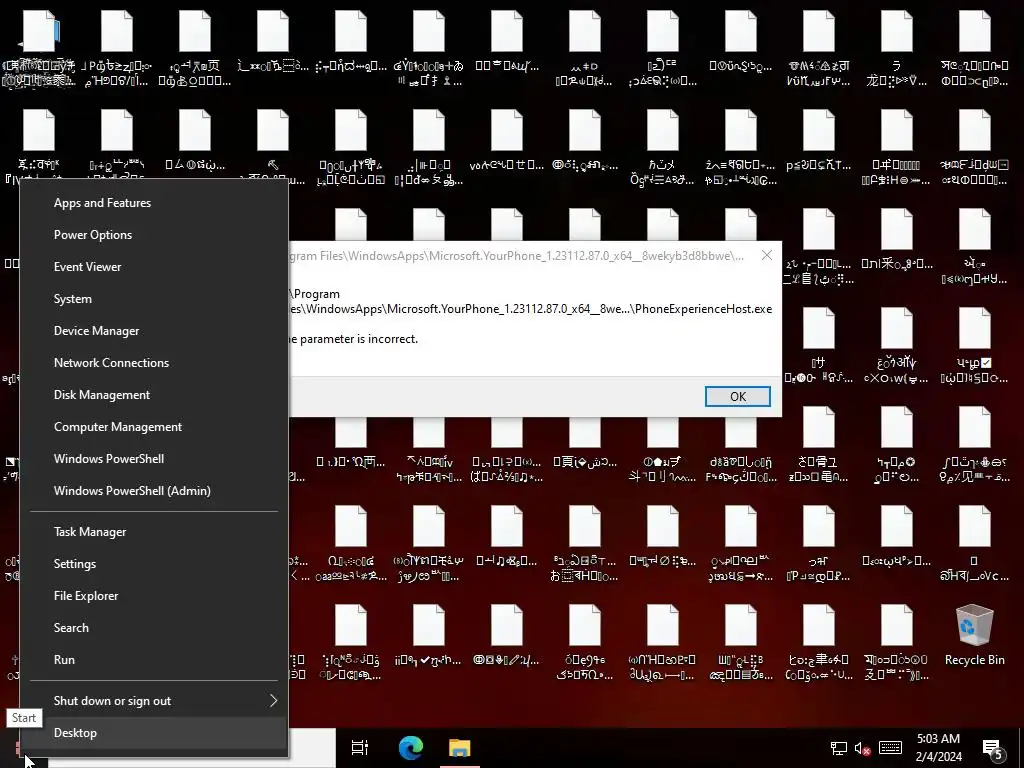Open Device Manager from the menu
The height and width of the screenshot is (768, 1024).
pos(154,331)
